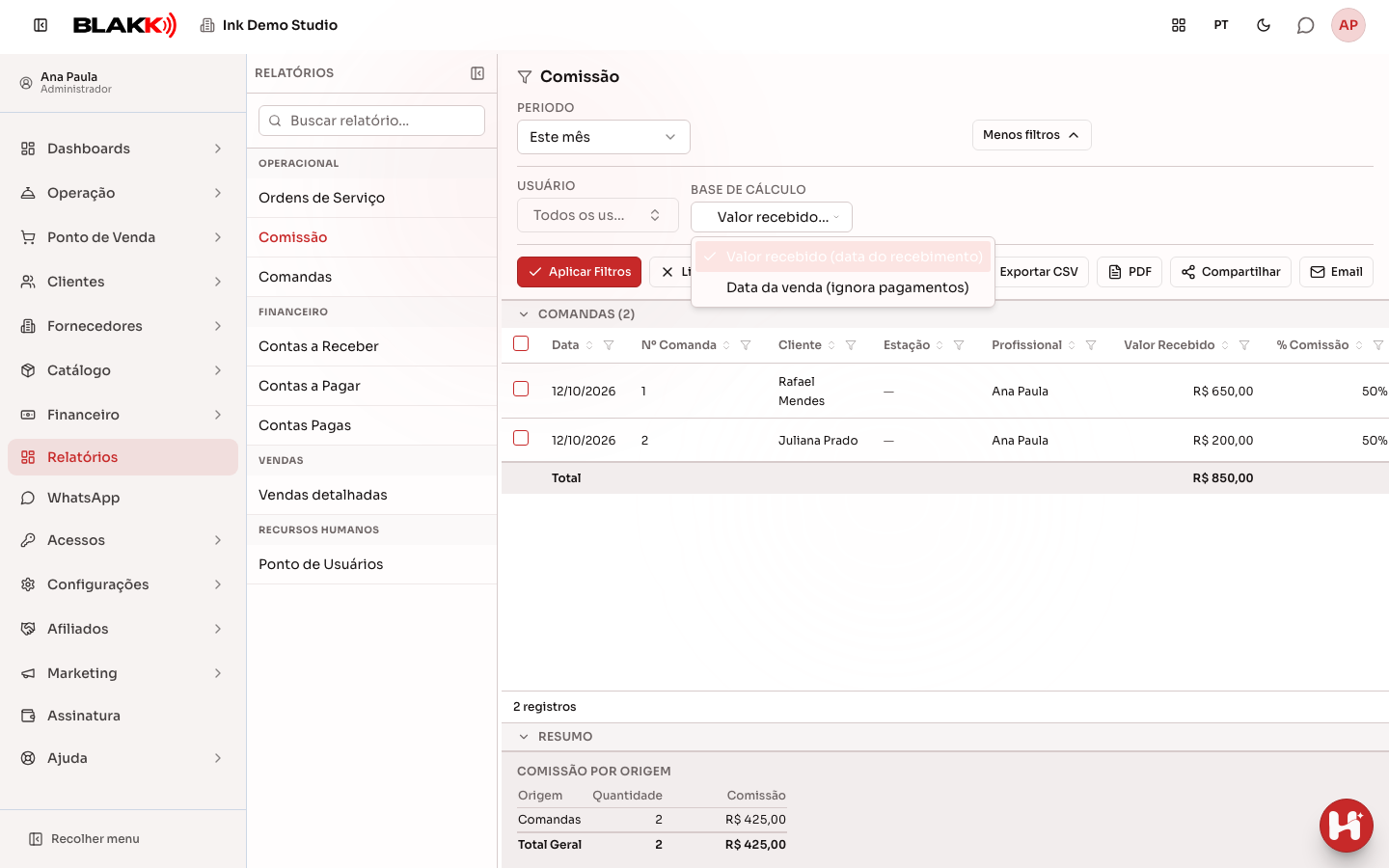Open WhatsApp in the sidebar
Screen dimensions: 1389x868
click(123, 498)
